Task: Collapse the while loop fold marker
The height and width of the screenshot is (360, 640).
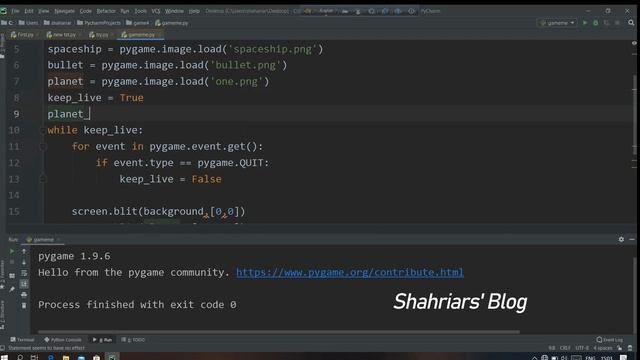Action: 42,131
